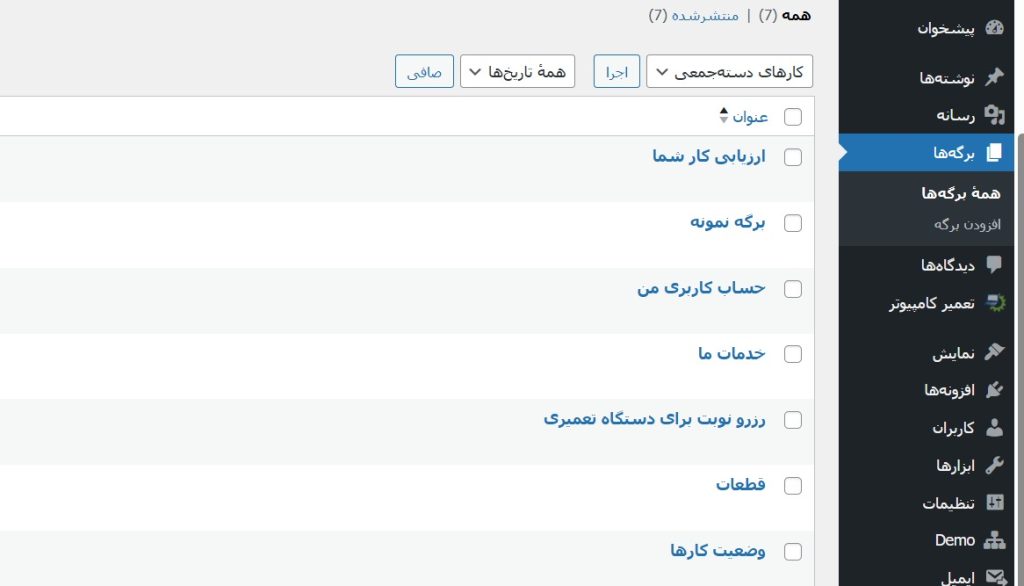Click the computer repair icon beside تعمیر کامپیوتر
This screenshot has width=1024, height=586.
click(x=995, y=303)
